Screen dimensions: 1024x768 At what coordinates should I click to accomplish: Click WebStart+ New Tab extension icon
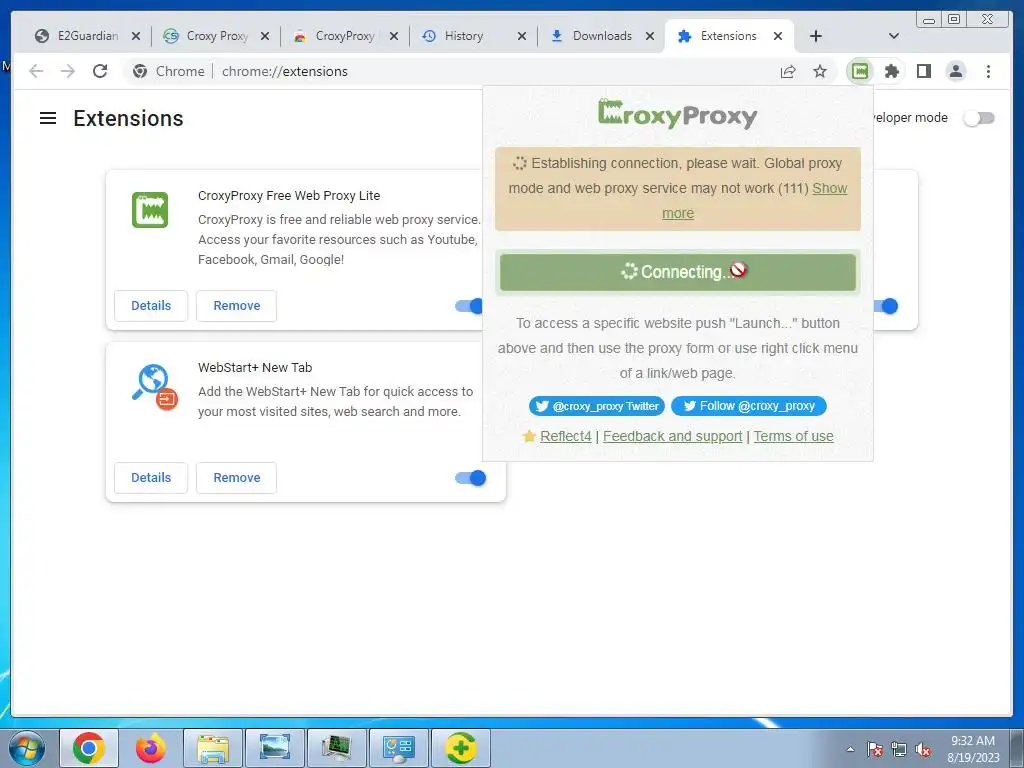pyautogui.click(x=155, y=387)
